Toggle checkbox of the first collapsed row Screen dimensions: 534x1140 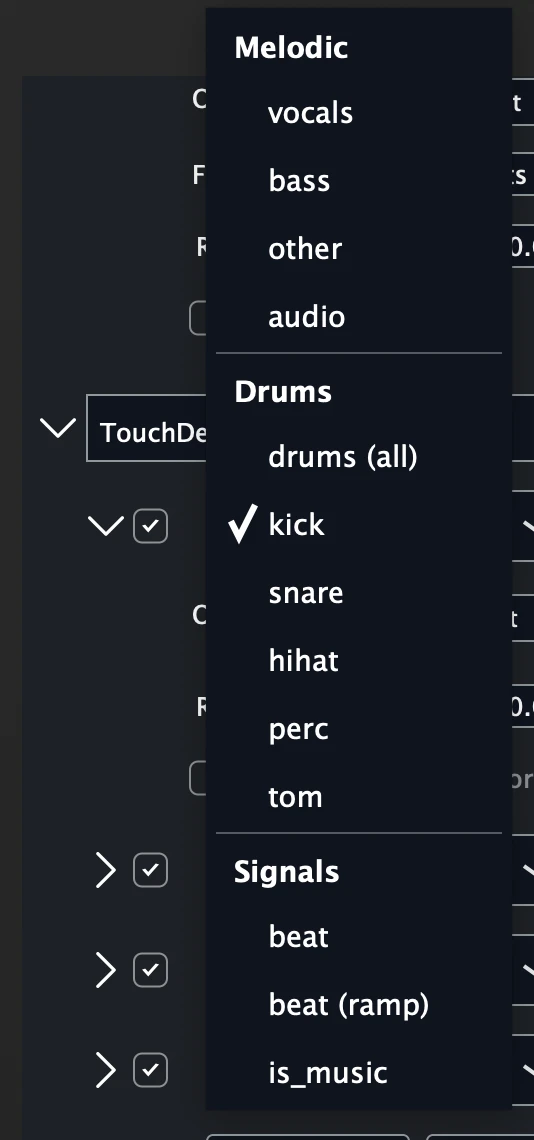(x=151, y=870)
